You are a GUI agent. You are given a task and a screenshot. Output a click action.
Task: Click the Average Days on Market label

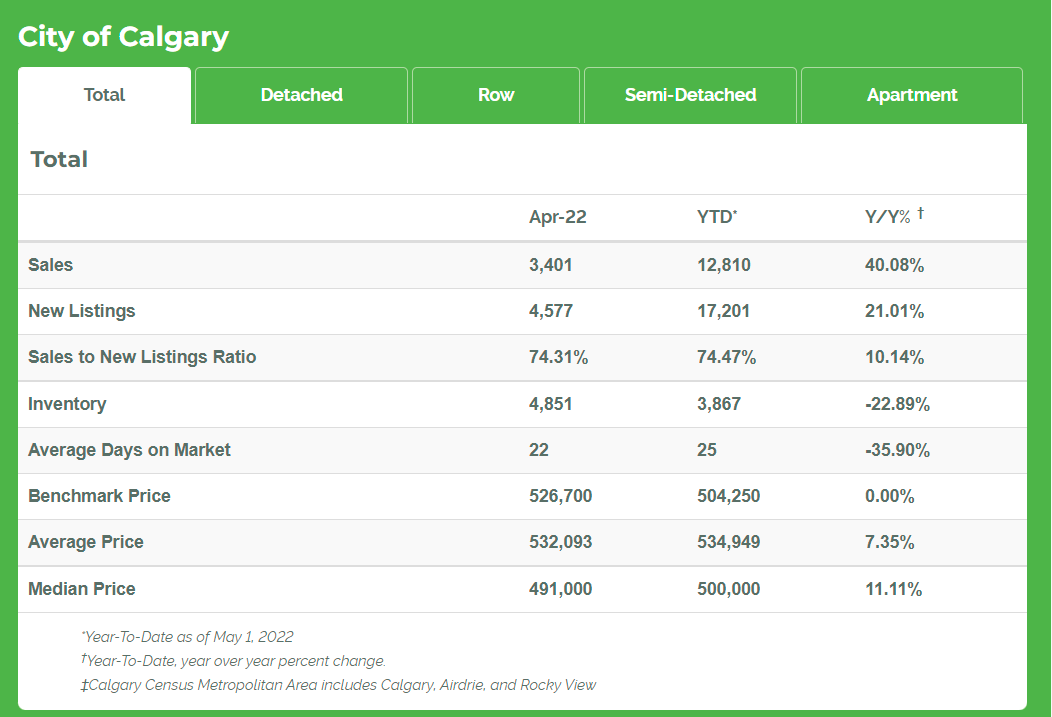click(129, 450)
